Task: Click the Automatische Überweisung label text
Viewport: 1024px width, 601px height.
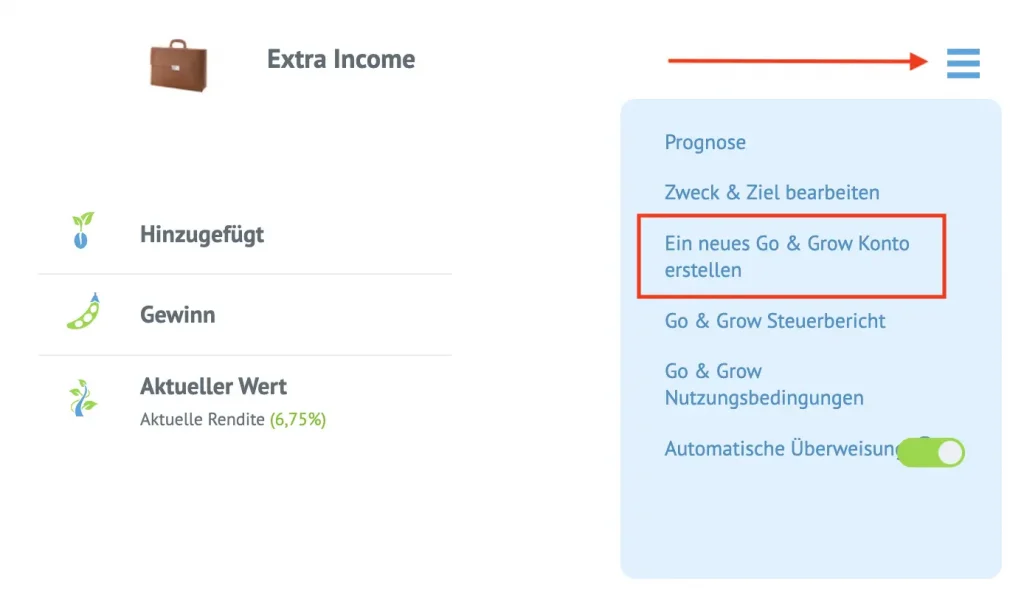Action: (x=780, y=449)
